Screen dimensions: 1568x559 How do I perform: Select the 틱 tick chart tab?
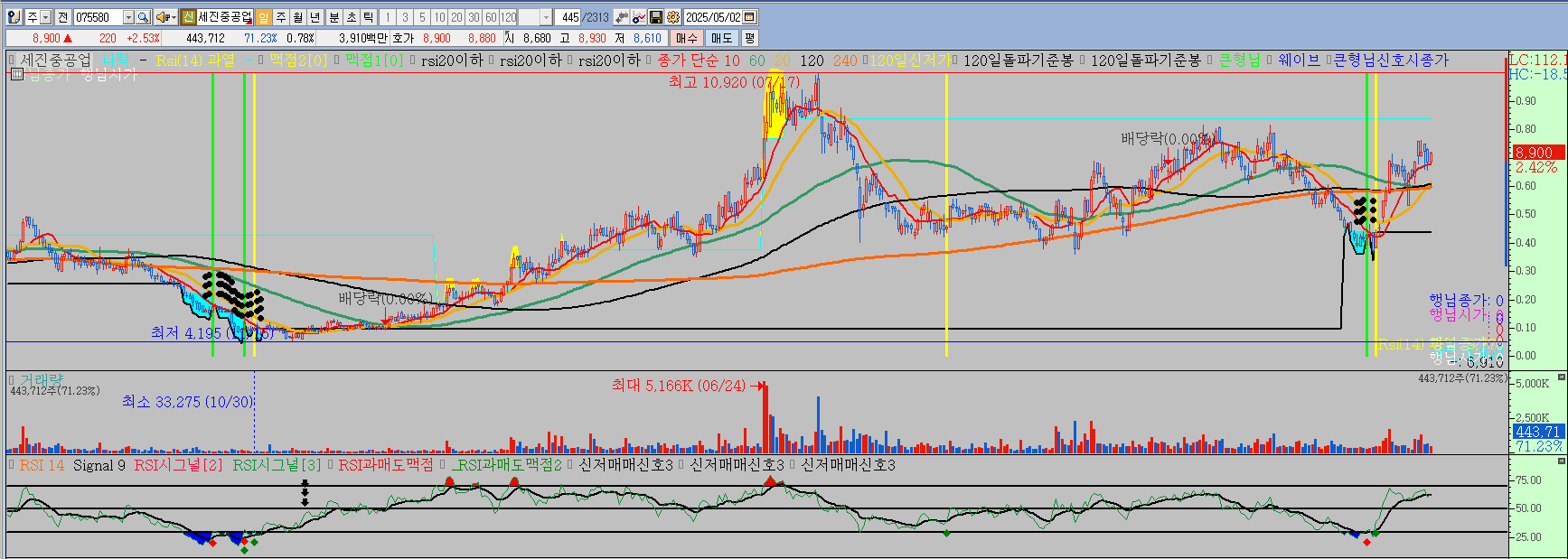[368, 17]
